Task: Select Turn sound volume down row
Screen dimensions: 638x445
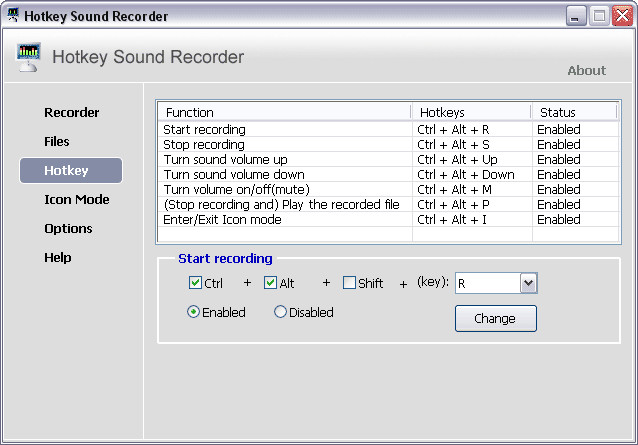Action: [x=388, y=175]
